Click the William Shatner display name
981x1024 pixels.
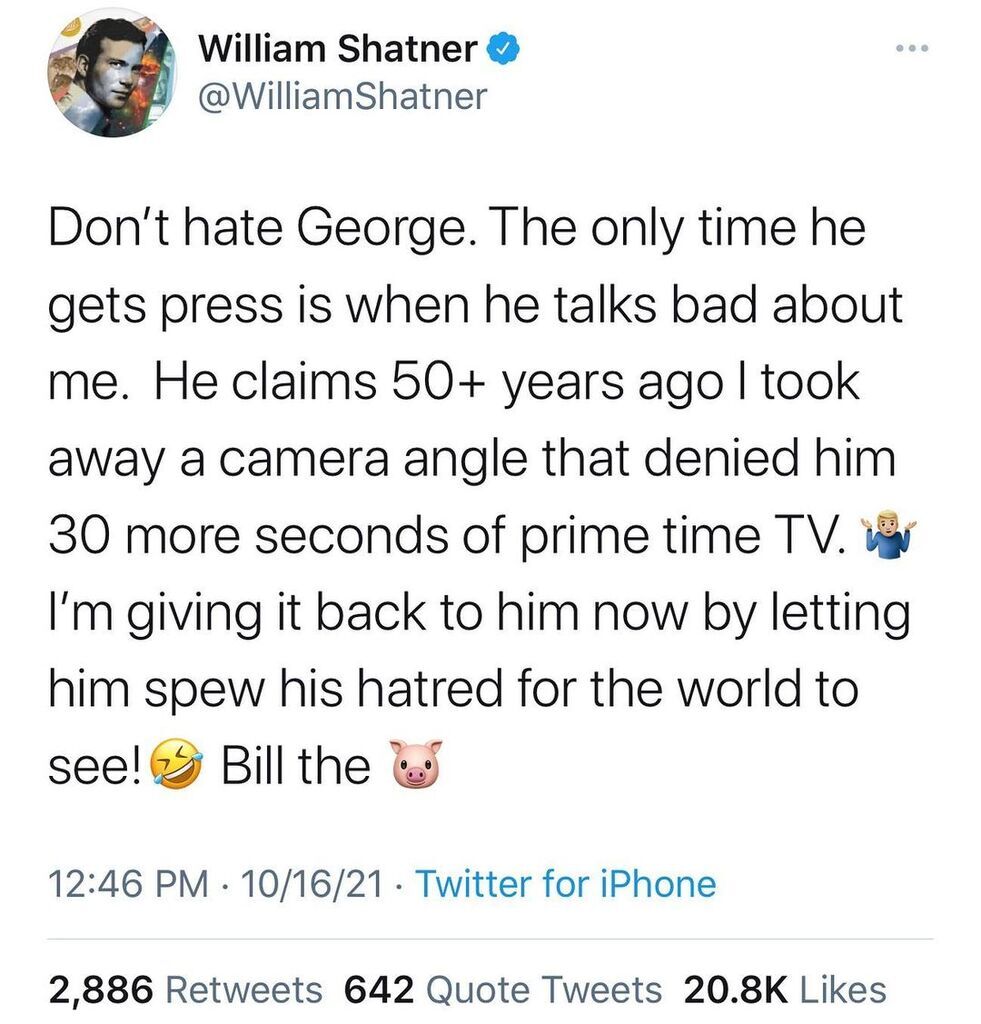tap(339, 49)
